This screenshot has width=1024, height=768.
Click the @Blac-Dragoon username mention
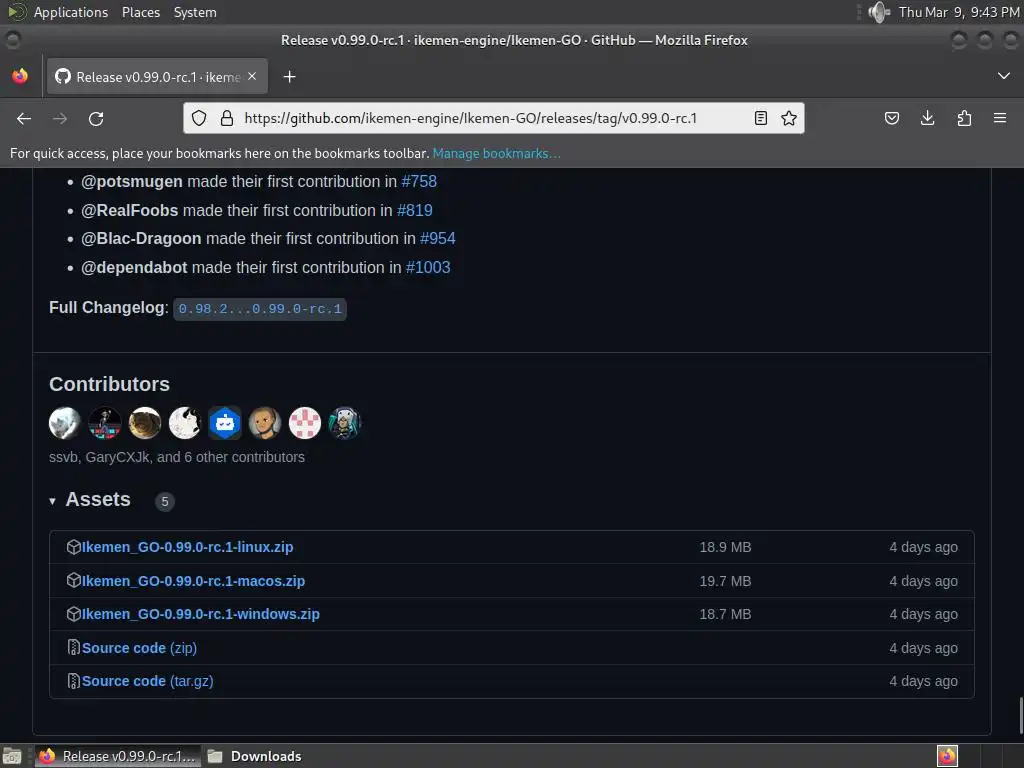(141, 238)
